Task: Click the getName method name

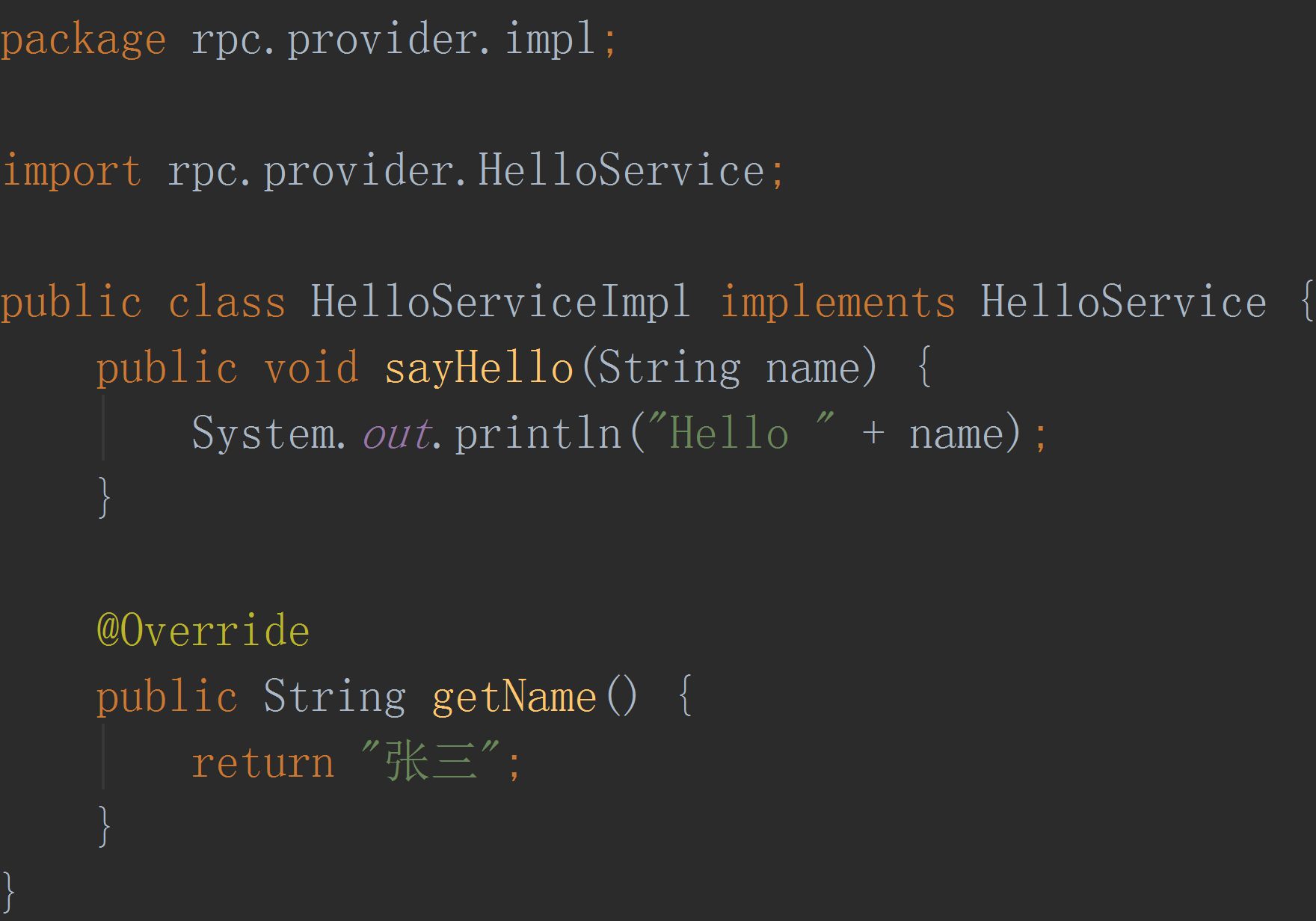Action: pyautogui.click(x=514, y=697)
